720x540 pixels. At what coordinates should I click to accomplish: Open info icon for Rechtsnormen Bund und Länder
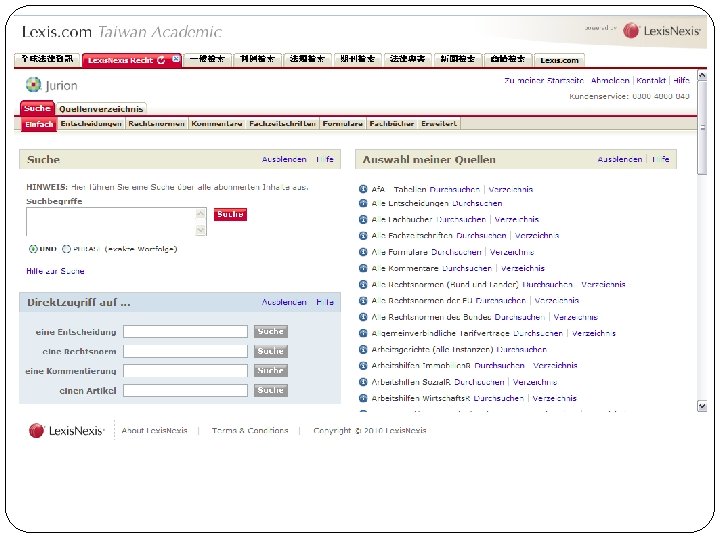363,284
